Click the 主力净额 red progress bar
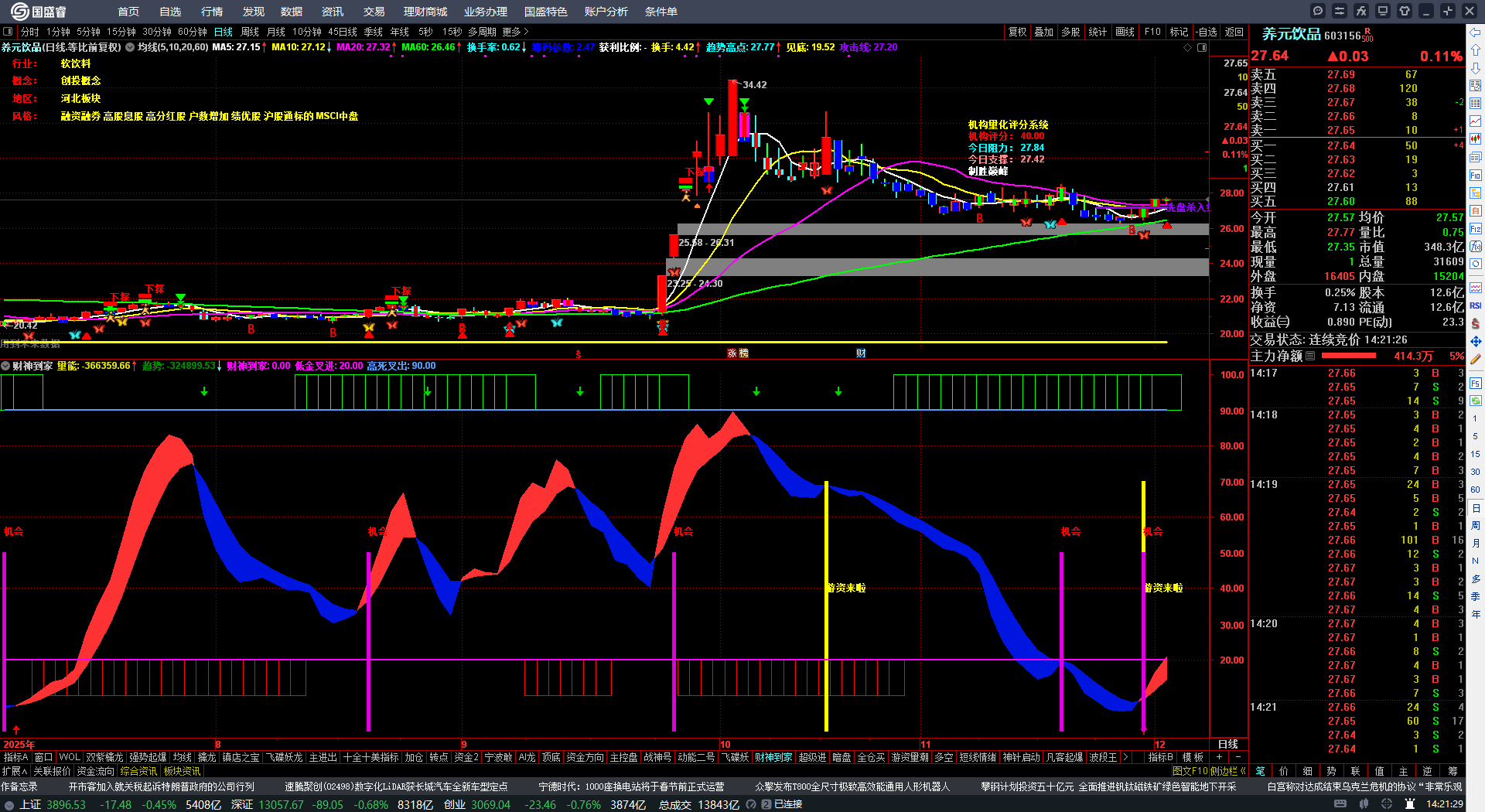1485x812 pixels. [x=1349, y=356]
